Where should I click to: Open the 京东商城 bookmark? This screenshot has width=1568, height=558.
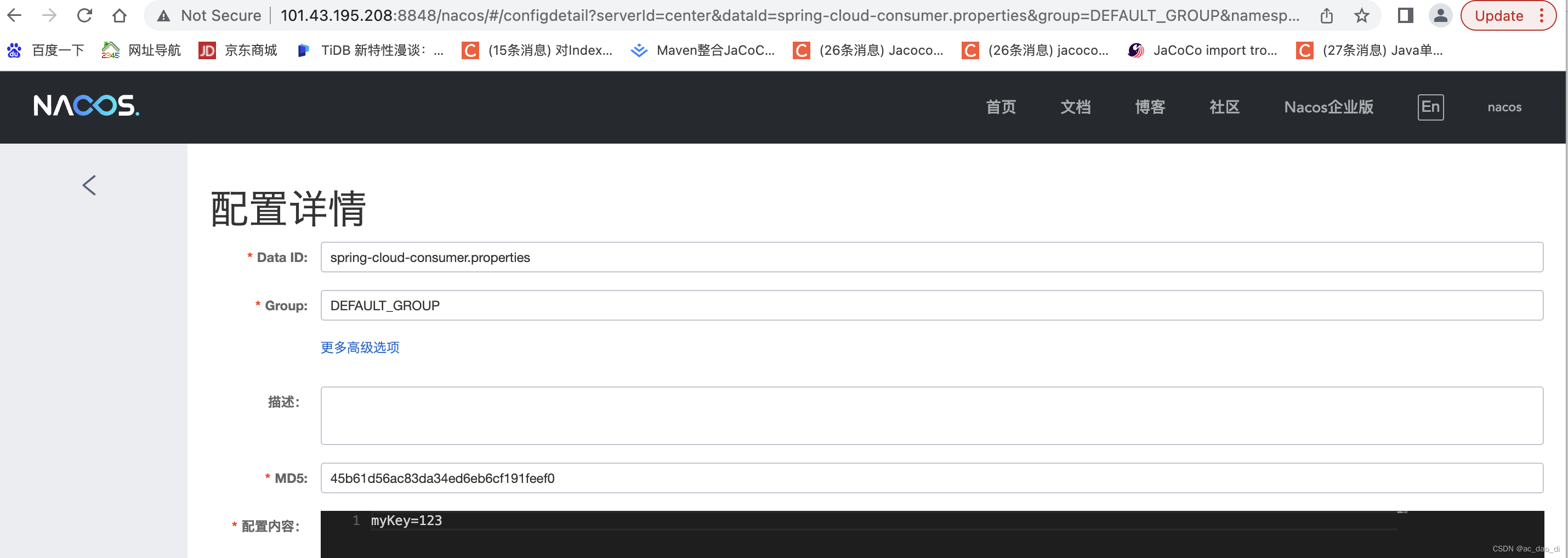click(238, 50)
